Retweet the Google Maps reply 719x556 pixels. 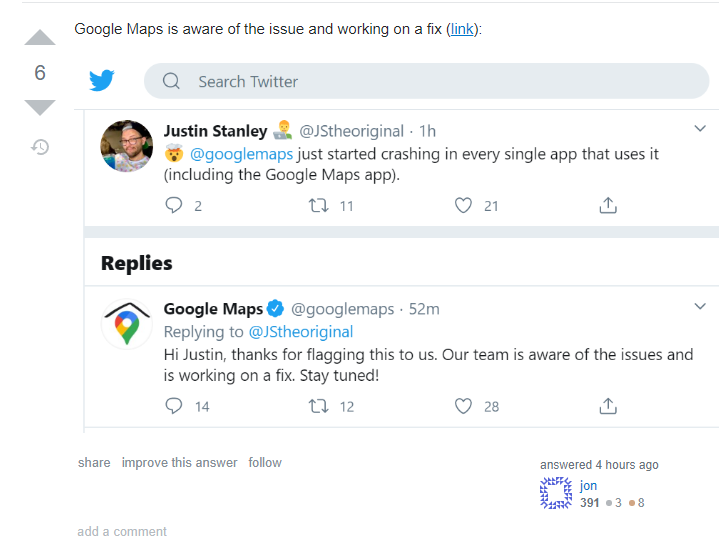(318, 406)
